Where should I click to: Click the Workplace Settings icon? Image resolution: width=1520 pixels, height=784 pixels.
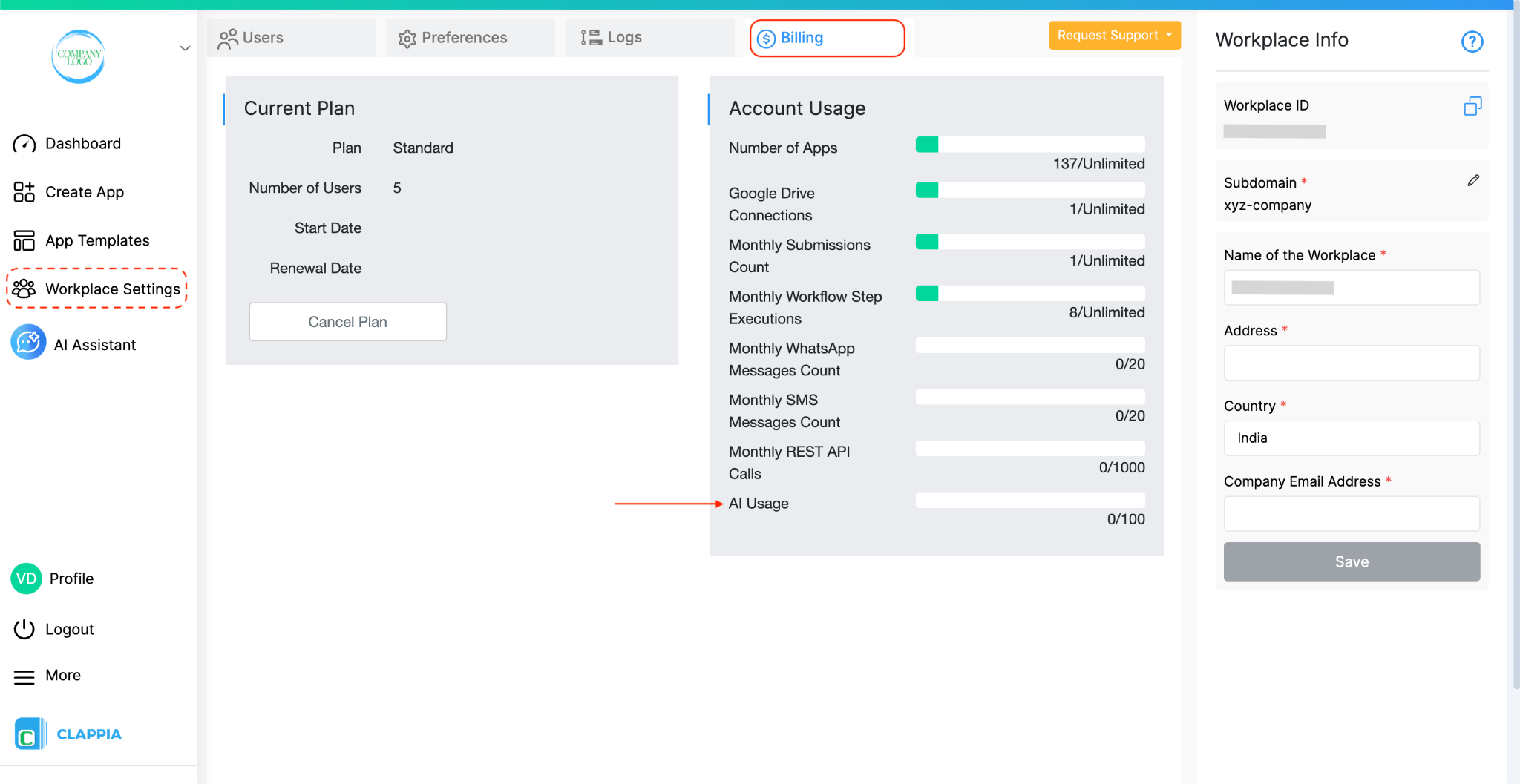(24, 289)
